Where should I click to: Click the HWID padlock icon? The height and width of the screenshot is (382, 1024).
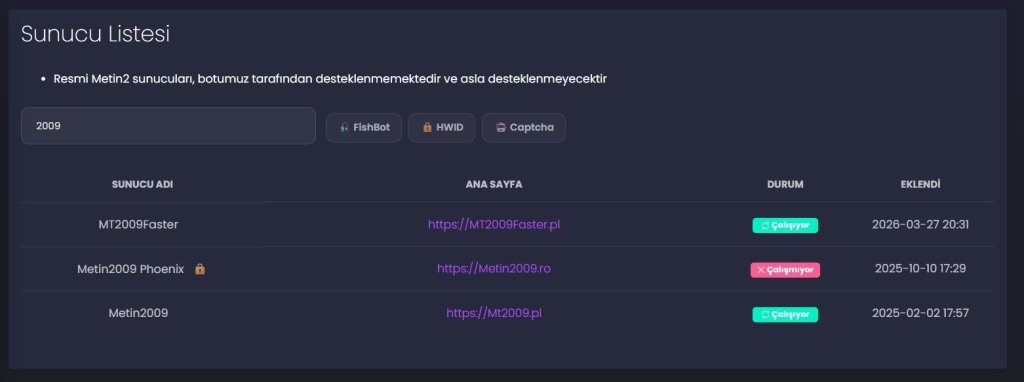(427, 128)
